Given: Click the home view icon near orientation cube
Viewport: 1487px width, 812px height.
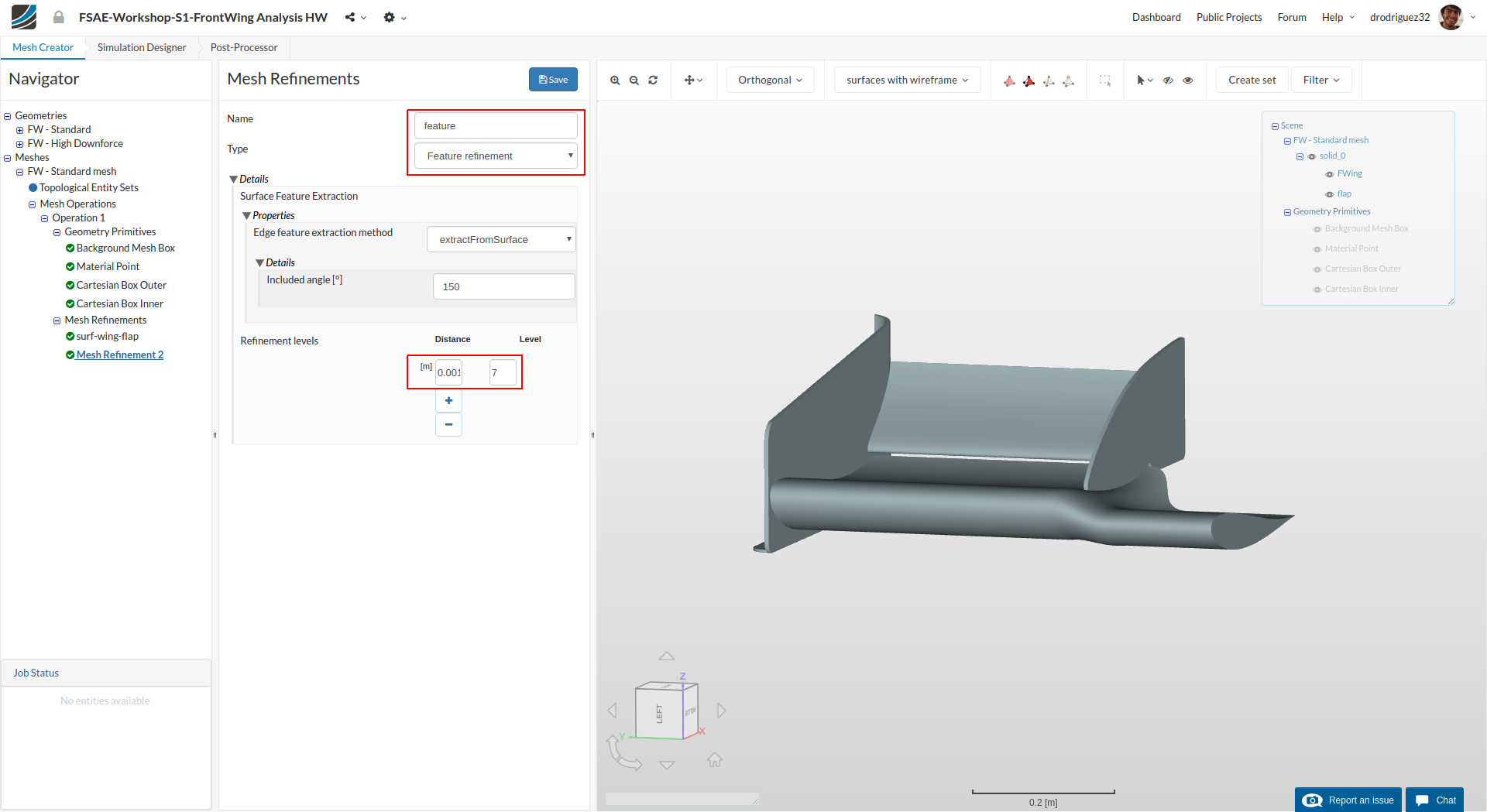Looking at the screenshot, I should pos(714,760).
